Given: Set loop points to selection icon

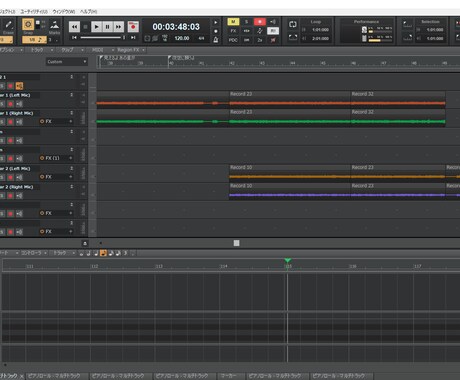Looking at the screenshot, I should (x=293, y=37).
